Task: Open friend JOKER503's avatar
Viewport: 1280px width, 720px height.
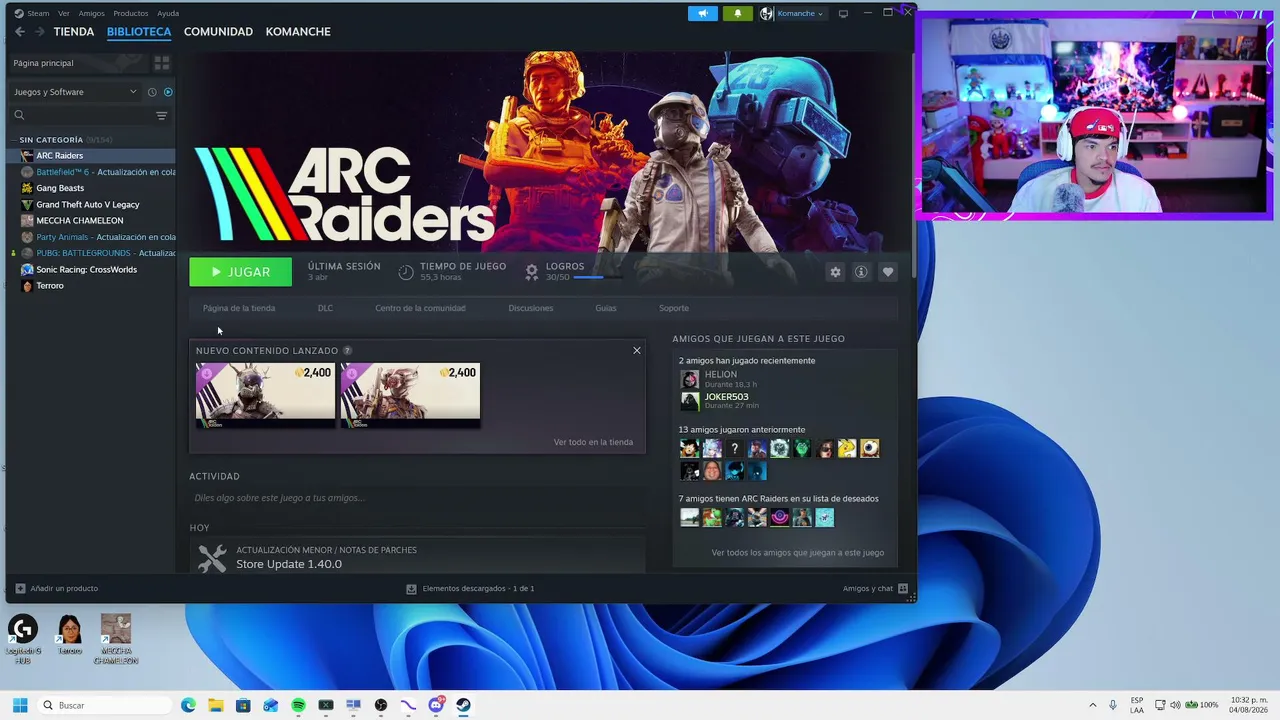Action: [x=690, y=401]
